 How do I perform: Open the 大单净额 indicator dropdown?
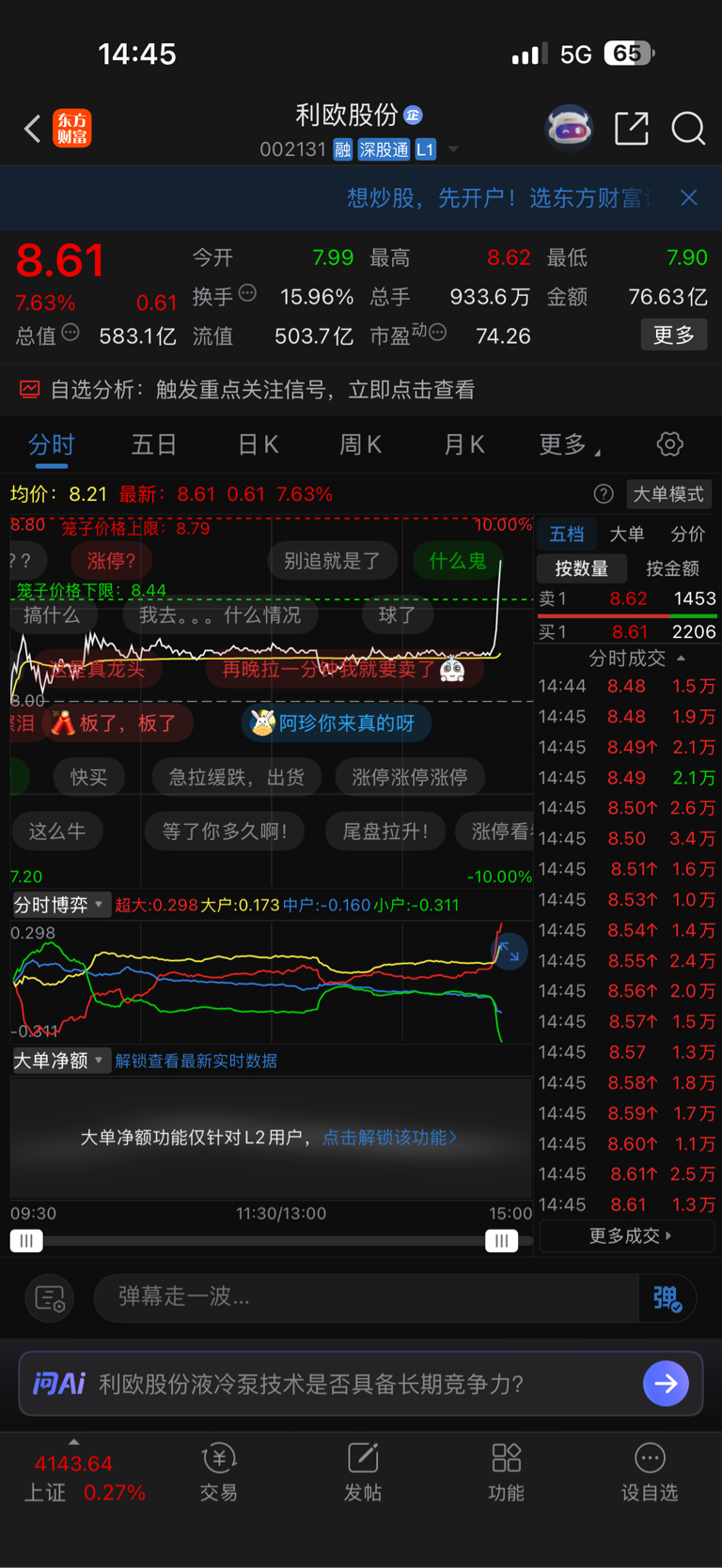point(60,1061)
